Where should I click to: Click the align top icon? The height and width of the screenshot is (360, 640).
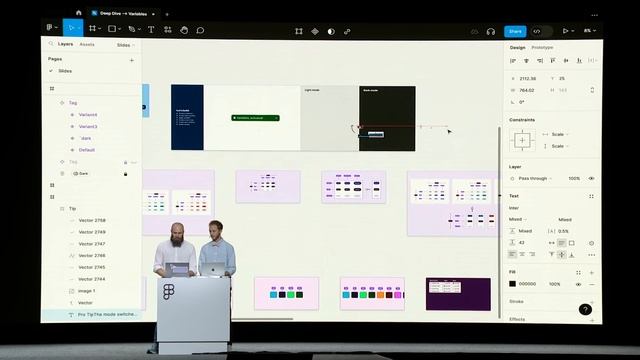point(553,60)
